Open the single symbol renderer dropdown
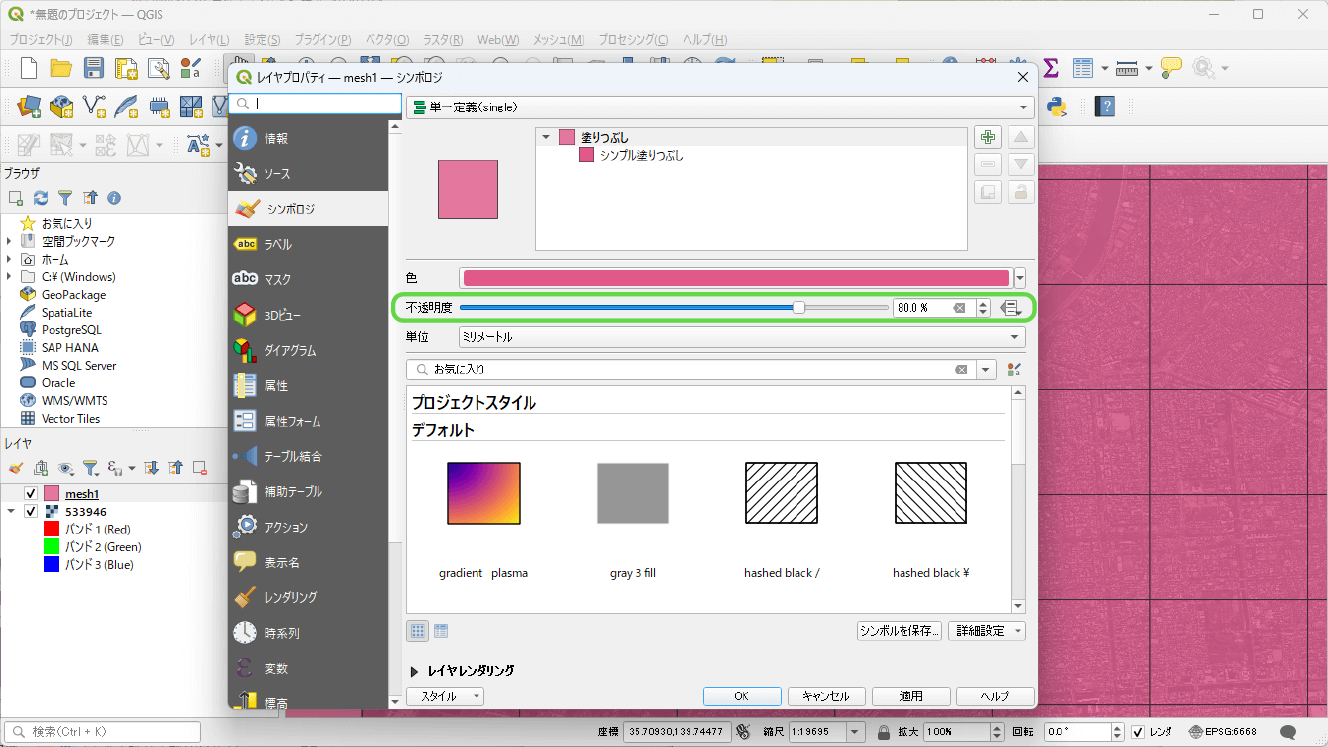Viewport: 1328px width, 747px height. click(720, 107)
